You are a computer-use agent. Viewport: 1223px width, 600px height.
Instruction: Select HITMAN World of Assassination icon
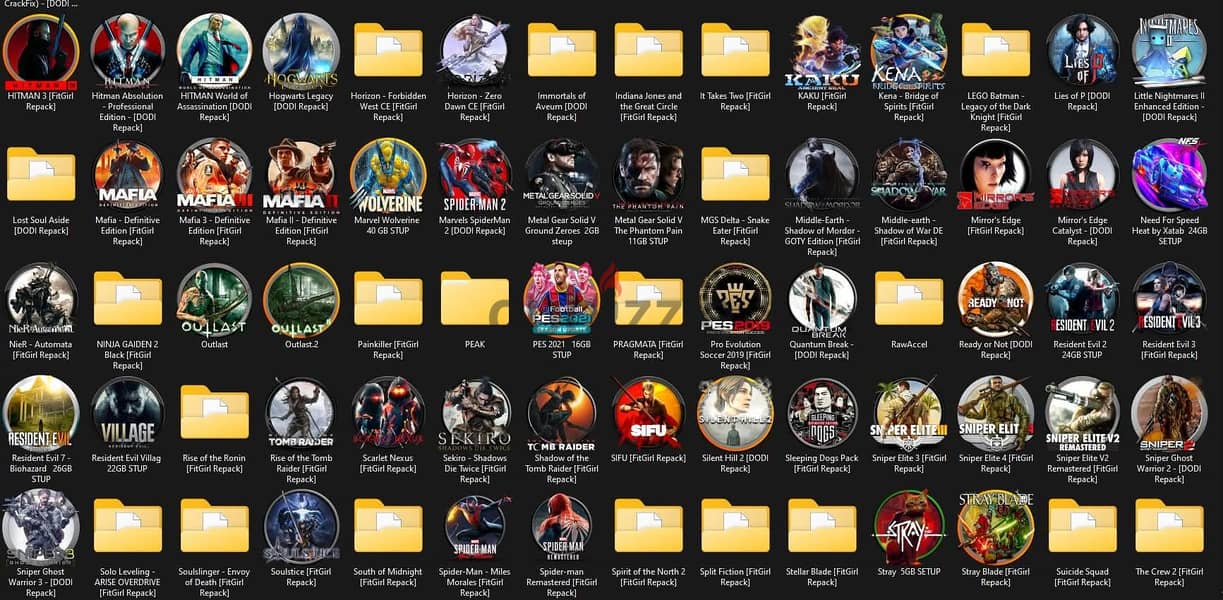point(214,52)
